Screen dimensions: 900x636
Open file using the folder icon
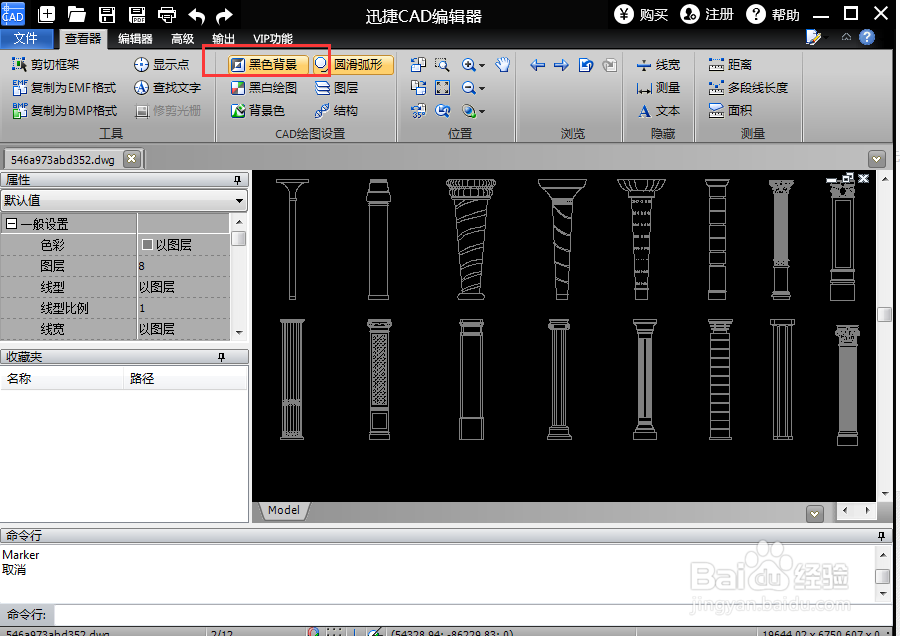(76, 15)
